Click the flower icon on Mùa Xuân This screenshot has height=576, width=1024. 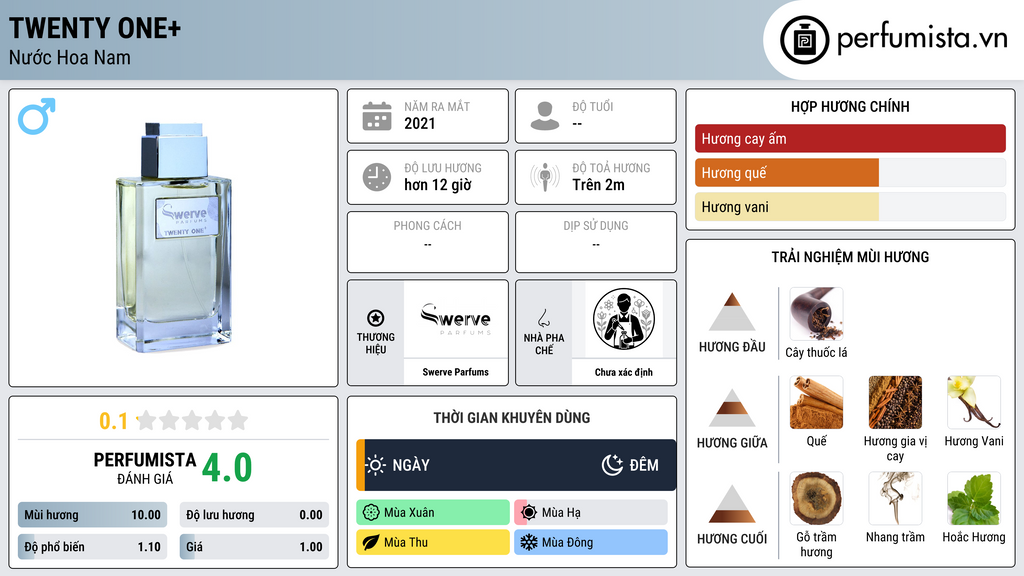[x=371, y=513]
